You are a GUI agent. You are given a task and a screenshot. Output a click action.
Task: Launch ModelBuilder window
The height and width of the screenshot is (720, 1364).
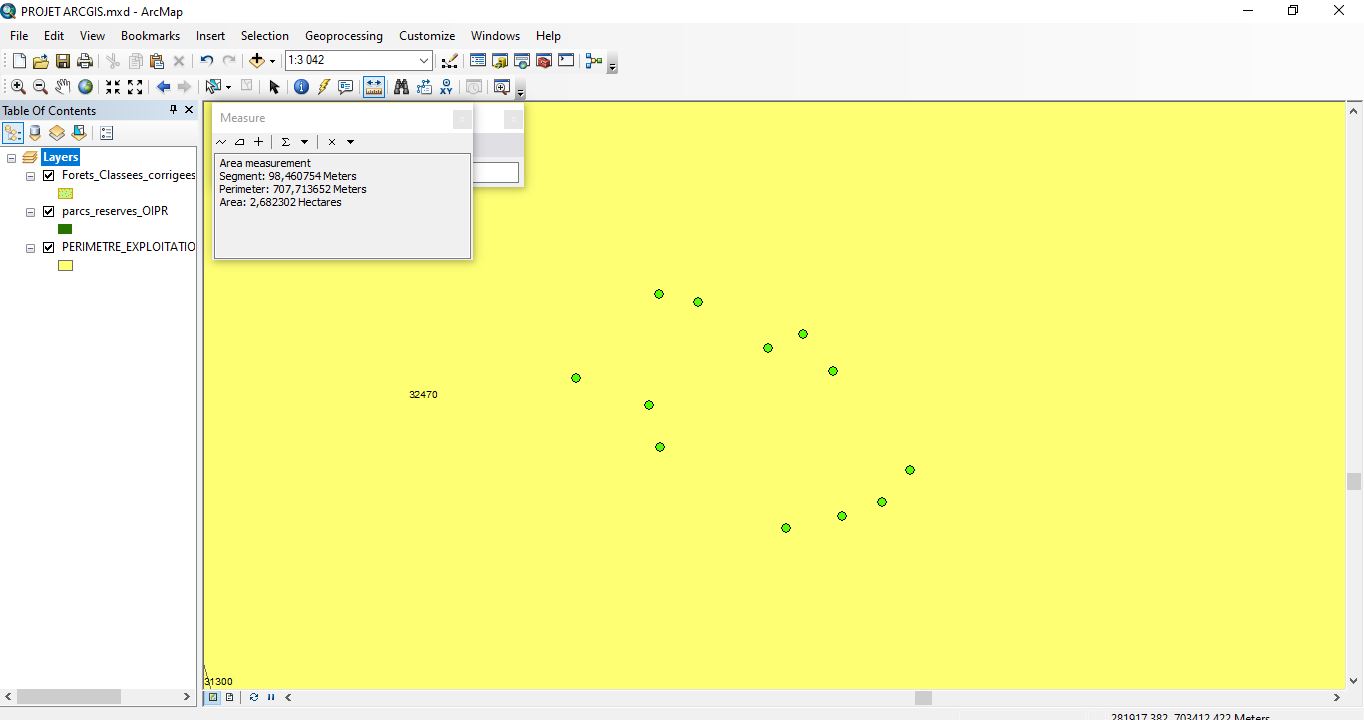pos(594,61)
